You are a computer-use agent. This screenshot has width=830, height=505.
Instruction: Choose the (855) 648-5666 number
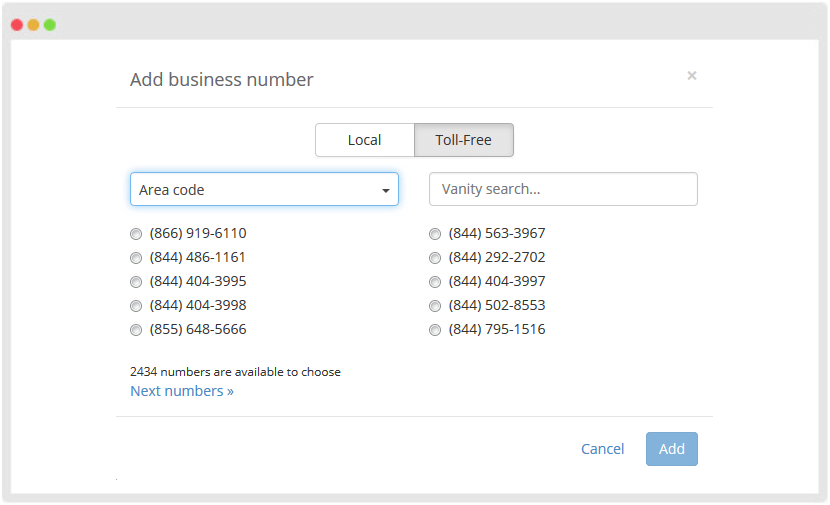(x=136, y=330)
